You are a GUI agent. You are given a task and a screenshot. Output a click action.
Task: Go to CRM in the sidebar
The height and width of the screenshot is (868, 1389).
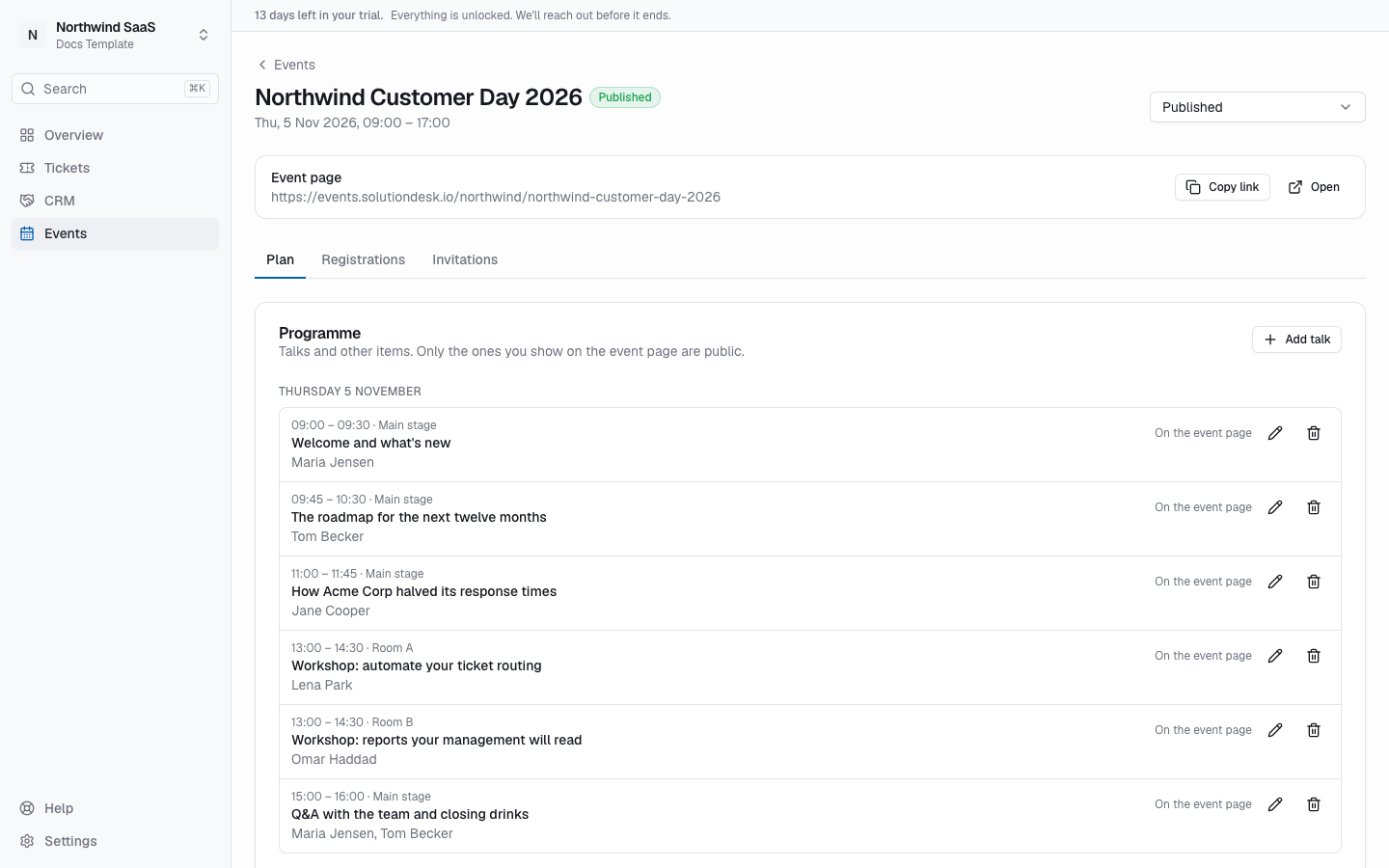[x=116, y=201]
